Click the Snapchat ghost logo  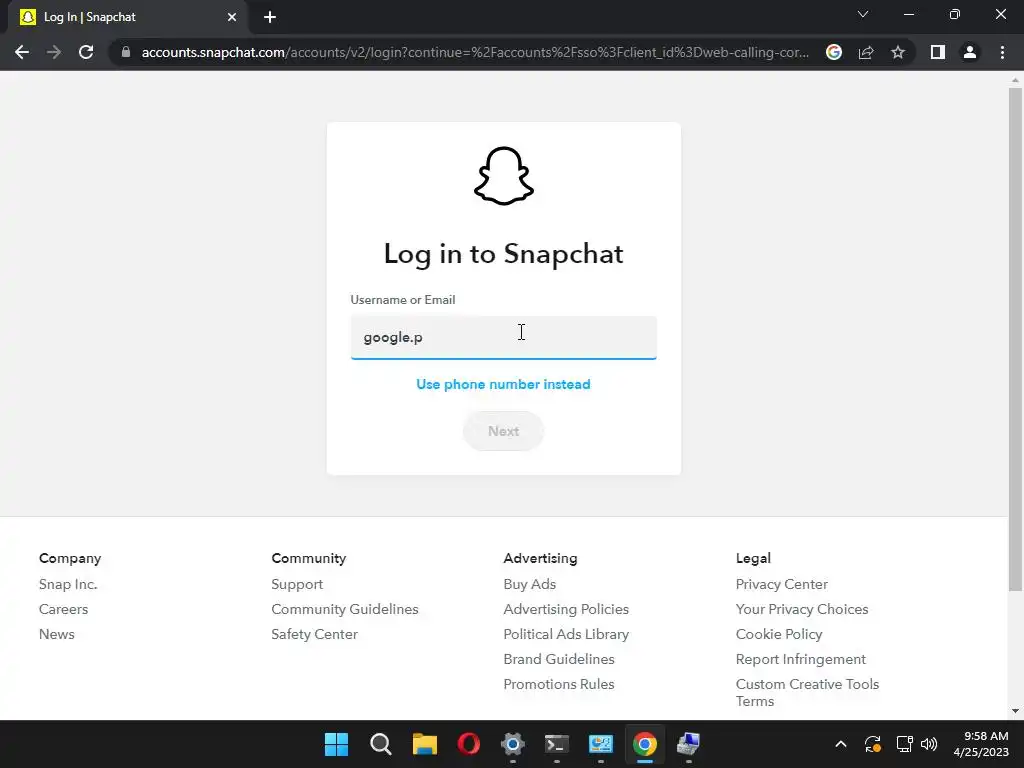pyautogui.click(x=504, y=176)
